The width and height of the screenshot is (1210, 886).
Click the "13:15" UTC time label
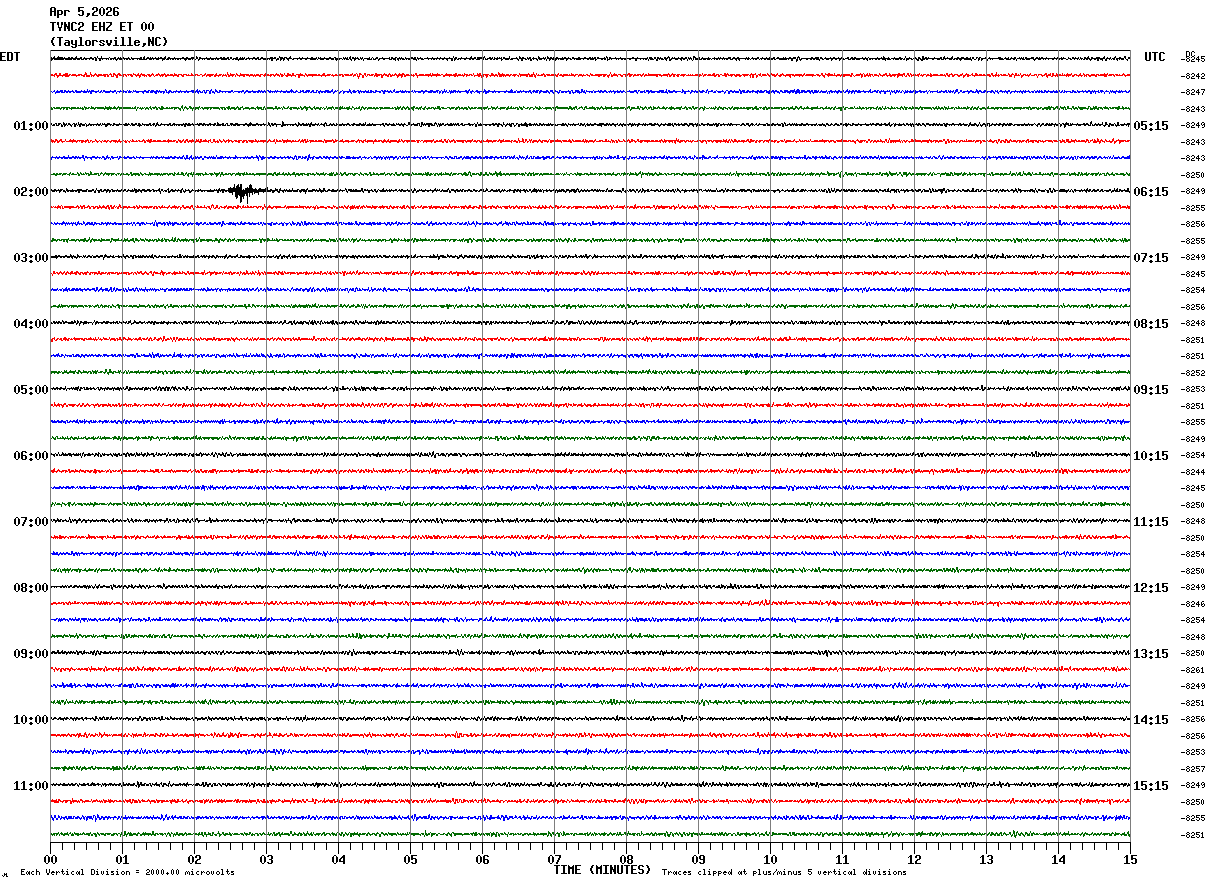pyautogui.click(x=1150, y=654)
